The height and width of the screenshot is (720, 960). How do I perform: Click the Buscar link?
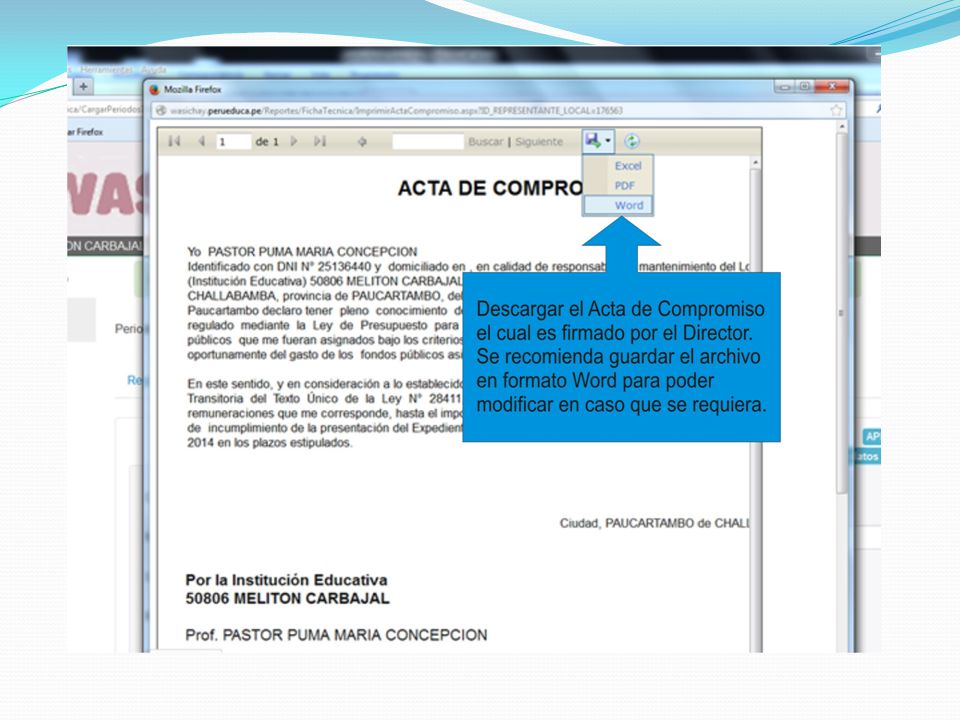coord(486,141)
